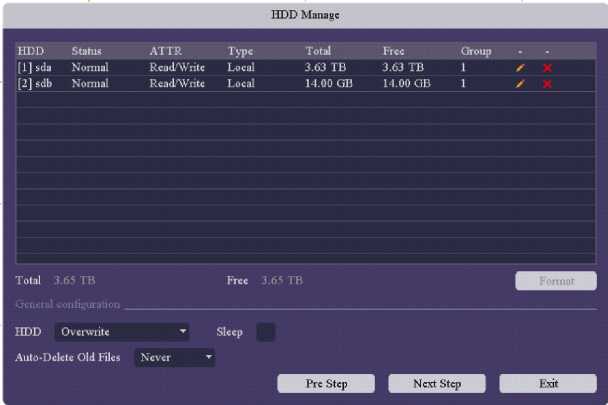This screenshot has height=405, width=608.
Task: Click the pencil edit icon for sdb
Action: coord(520,84)
